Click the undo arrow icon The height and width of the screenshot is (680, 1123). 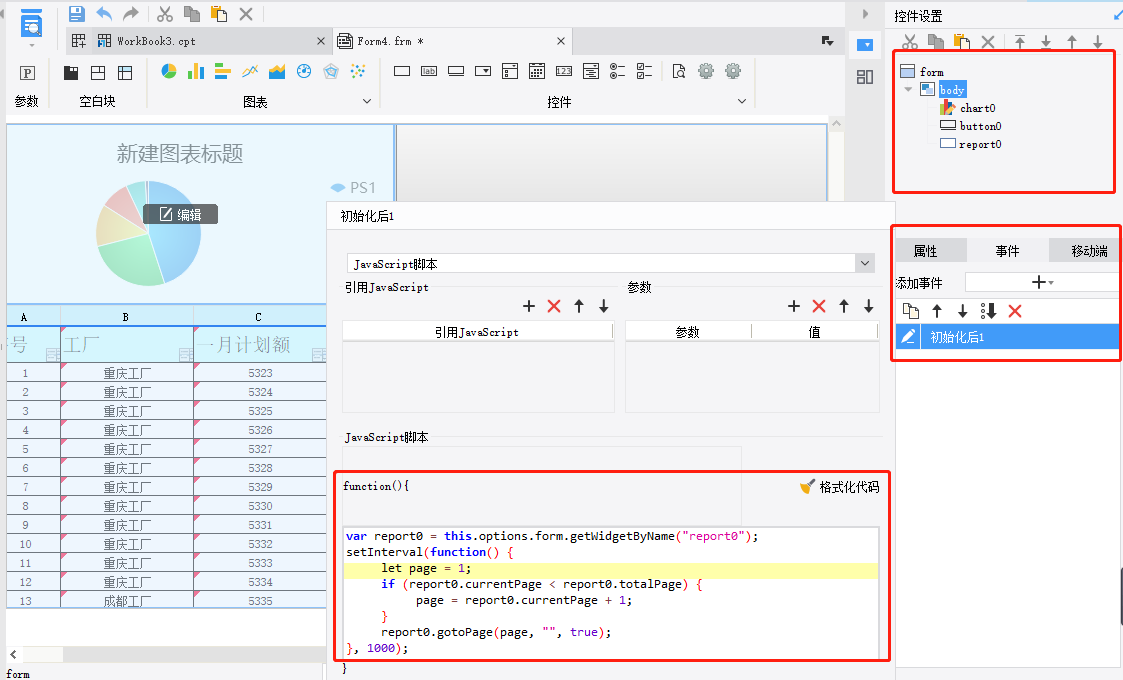point(104,14)
